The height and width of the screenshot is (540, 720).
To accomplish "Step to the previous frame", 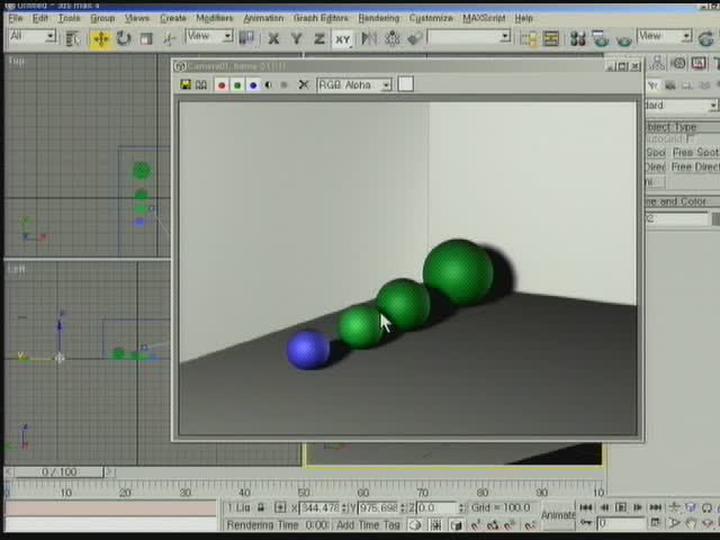I will click(x=604, y=507).
